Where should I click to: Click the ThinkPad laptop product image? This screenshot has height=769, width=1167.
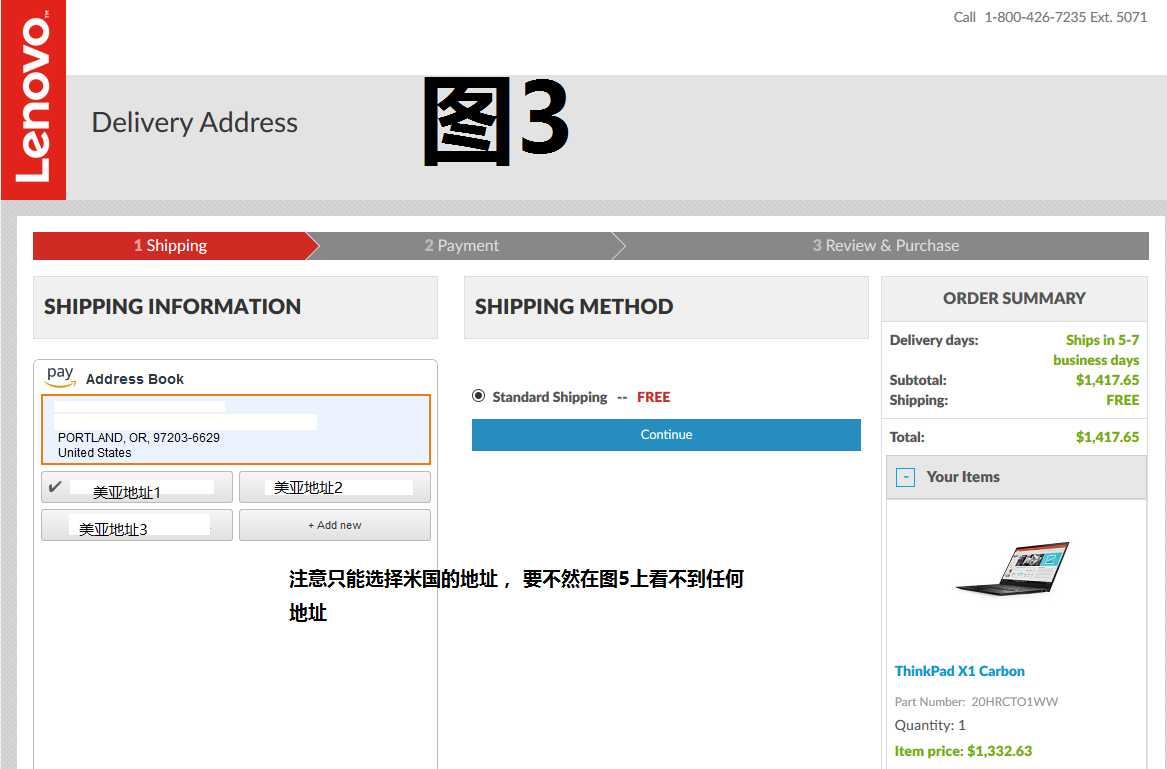click(x=1012, y=568)
